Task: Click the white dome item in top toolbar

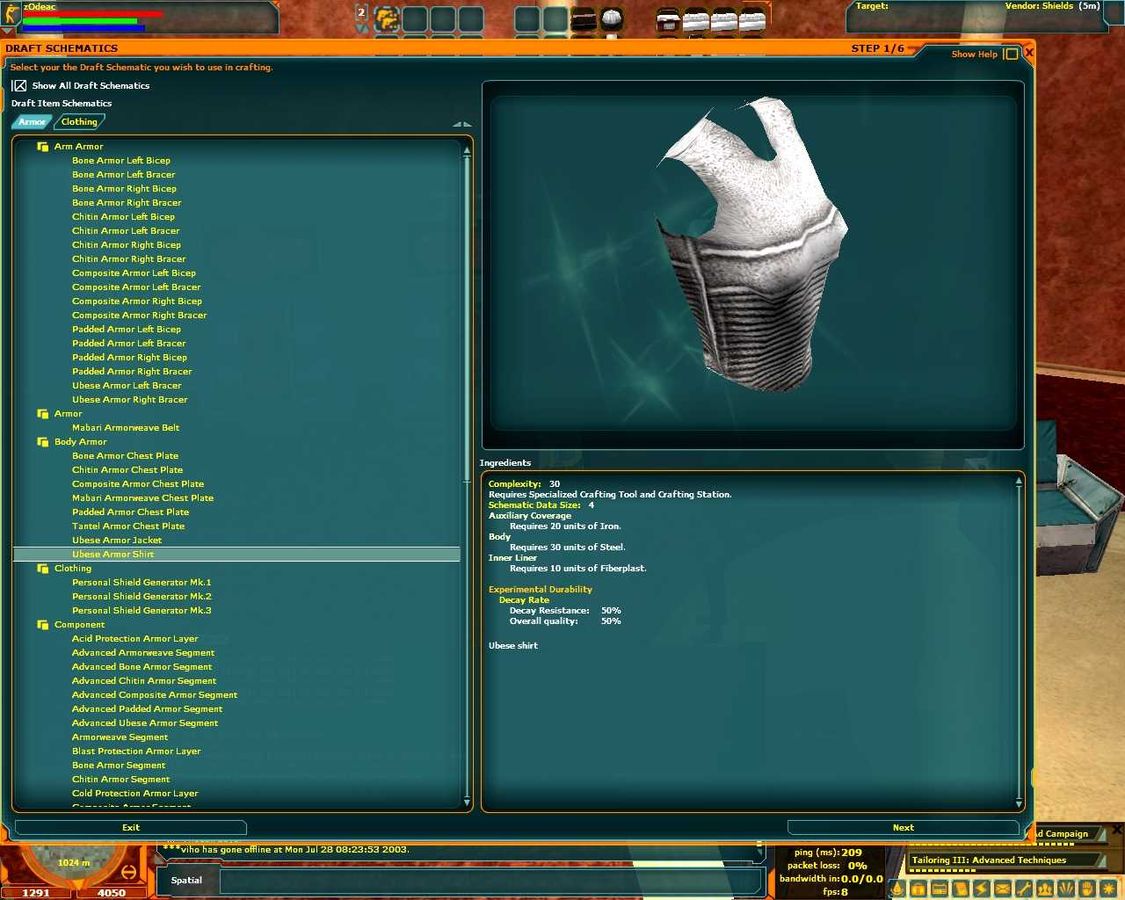Action: click(611, 19)
